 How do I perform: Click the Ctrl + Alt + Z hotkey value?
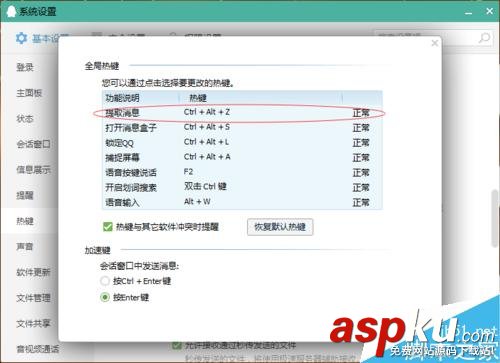[x=207, y=112]
